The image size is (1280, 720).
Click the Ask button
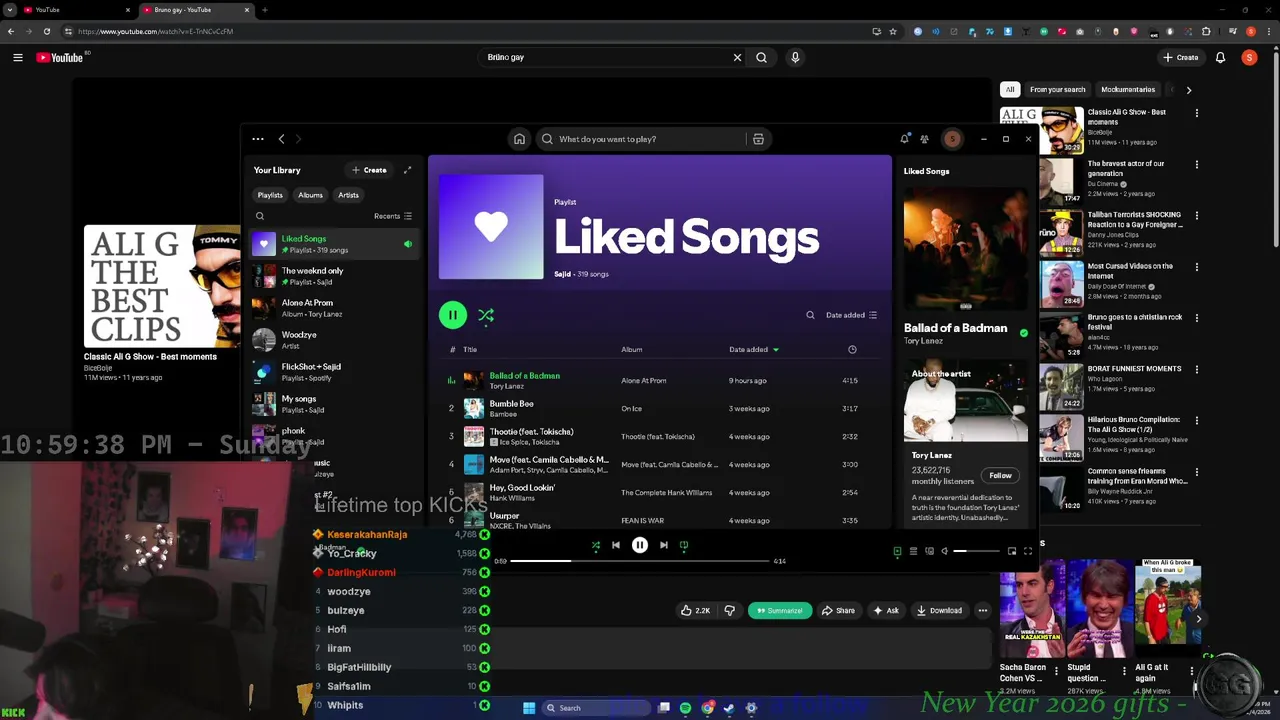886,610
